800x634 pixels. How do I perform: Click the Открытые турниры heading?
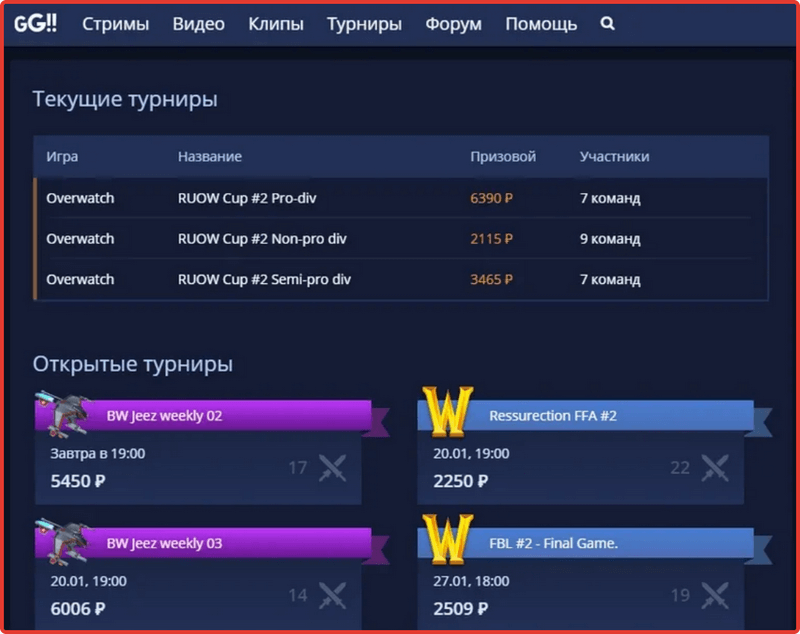(x=133, y=364)
